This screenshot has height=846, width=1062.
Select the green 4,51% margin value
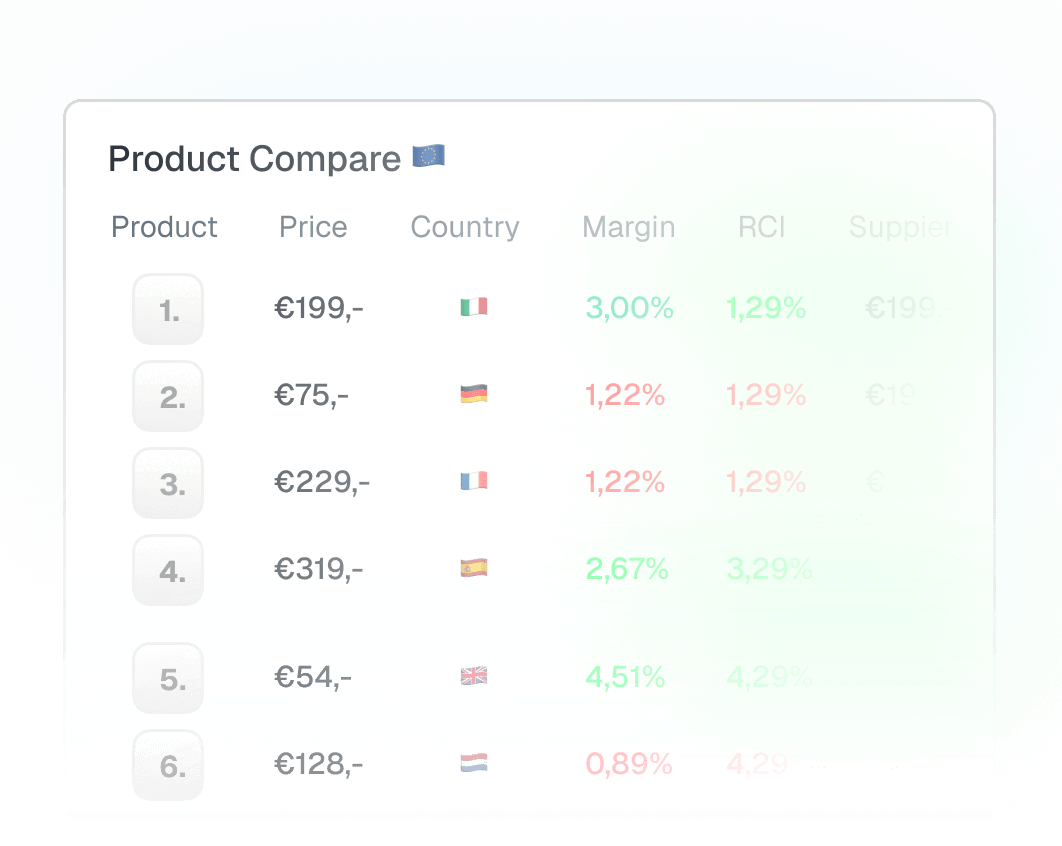(x=630, y=676)
